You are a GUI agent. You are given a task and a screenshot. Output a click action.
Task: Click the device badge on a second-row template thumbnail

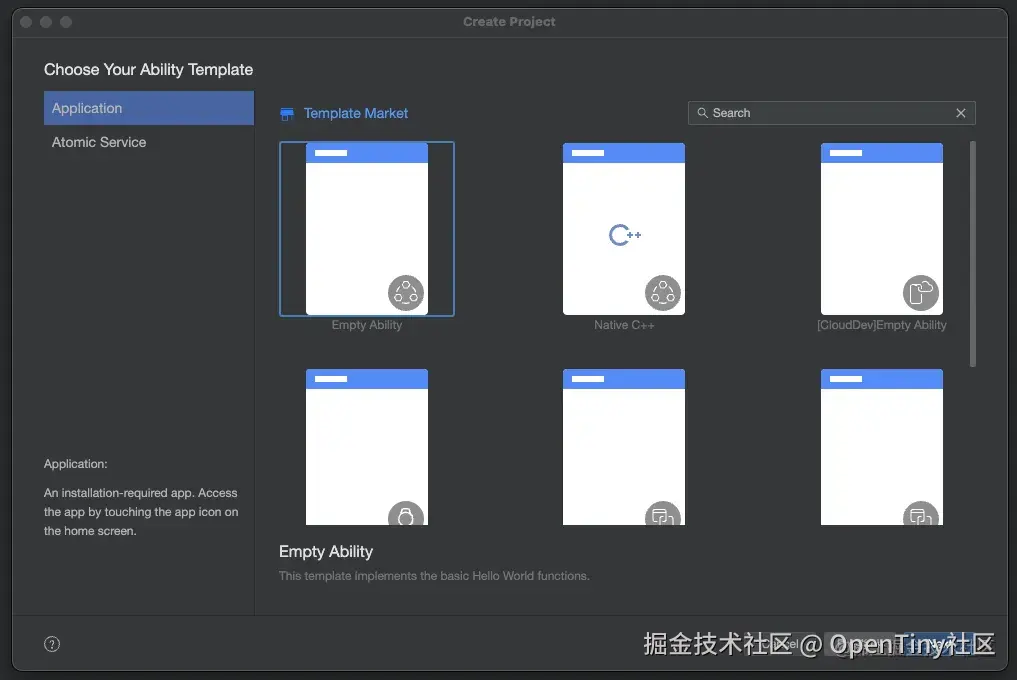[x=661, y=518]
